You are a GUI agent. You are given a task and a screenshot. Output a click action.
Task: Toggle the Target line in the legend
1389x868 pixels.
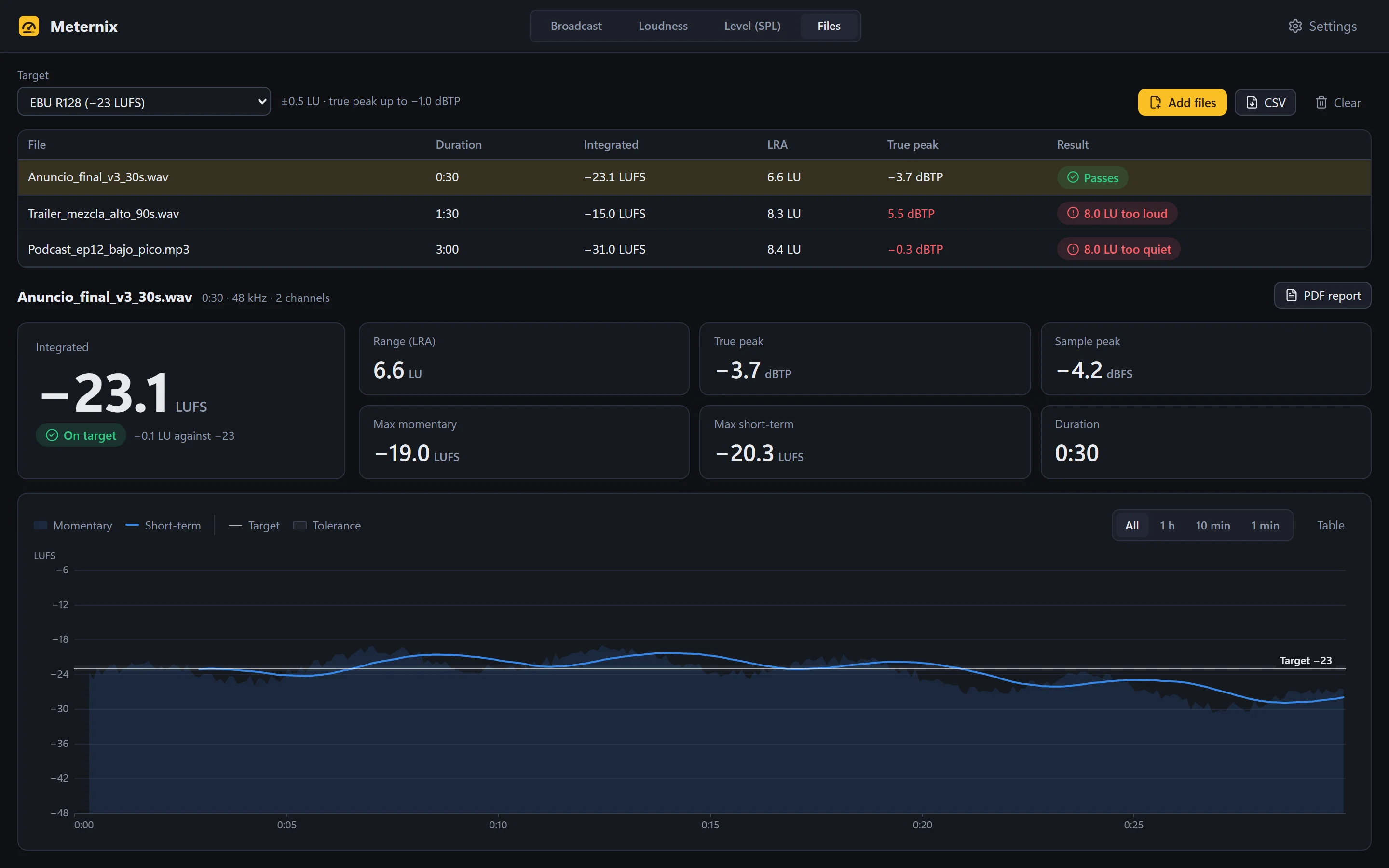pyautogui.click(x=254, y=525)
